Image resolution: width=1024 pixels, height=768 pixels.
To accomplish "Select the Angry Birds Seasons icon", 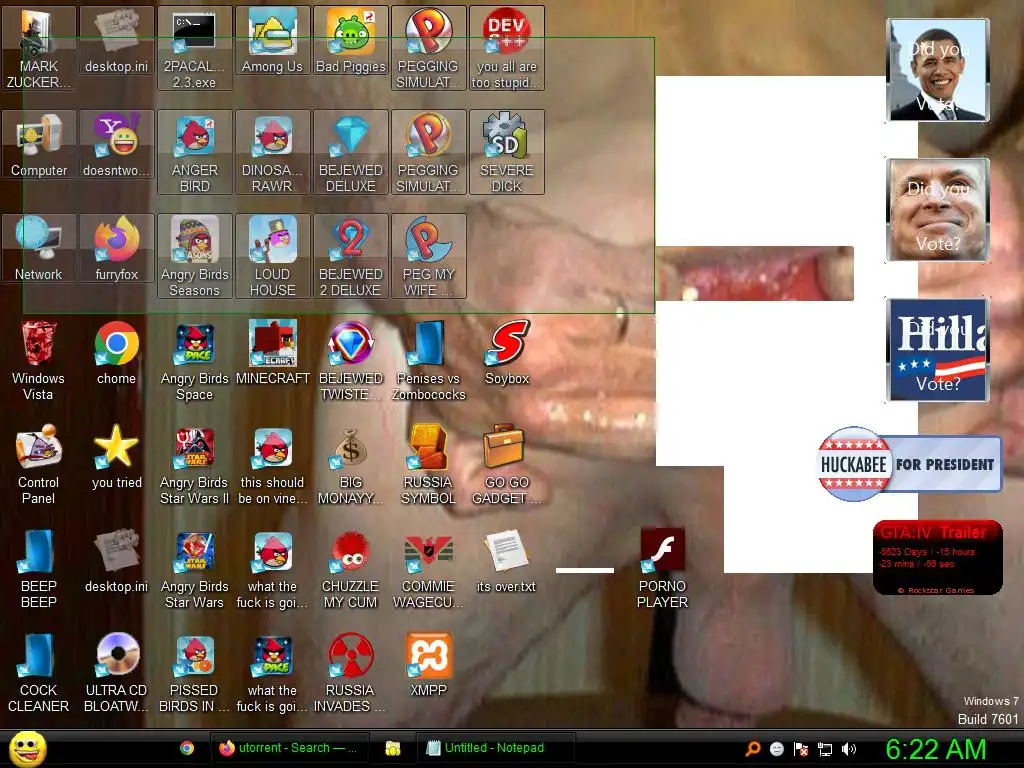I will tap(195, 256).
